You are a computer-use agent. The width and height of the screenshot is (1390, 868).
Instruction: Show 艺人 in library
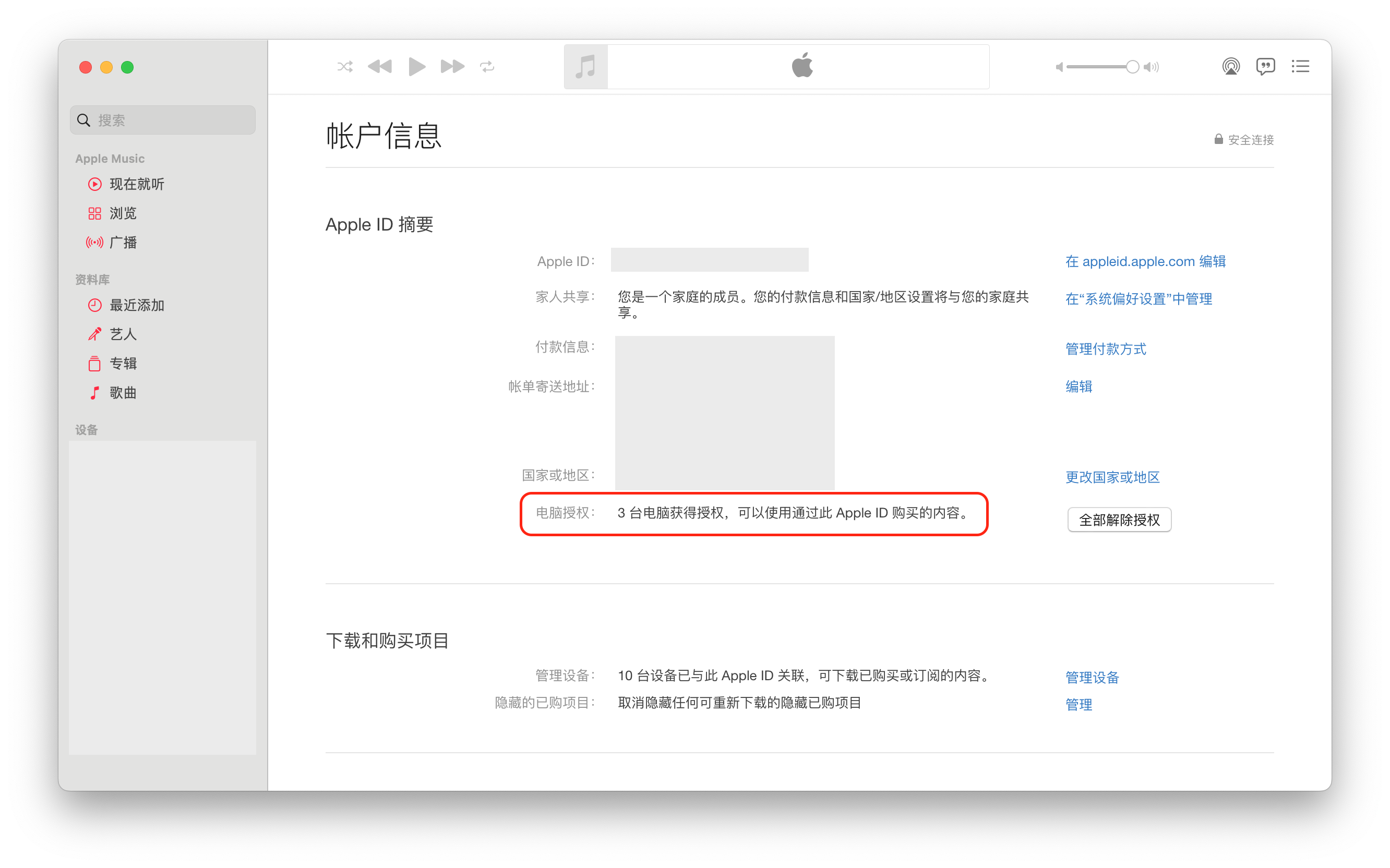click(x=123, y=334)
